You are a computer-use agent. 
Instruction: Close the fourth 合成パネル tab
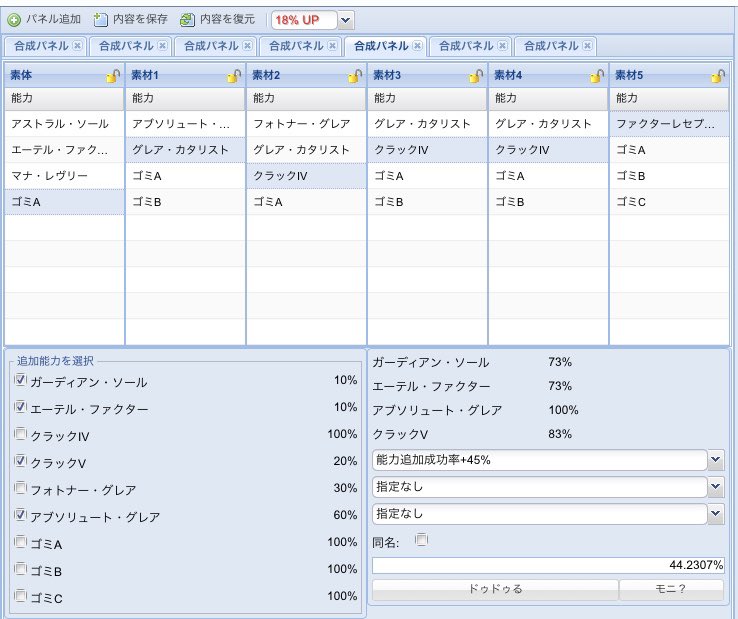tap(332, 46)
